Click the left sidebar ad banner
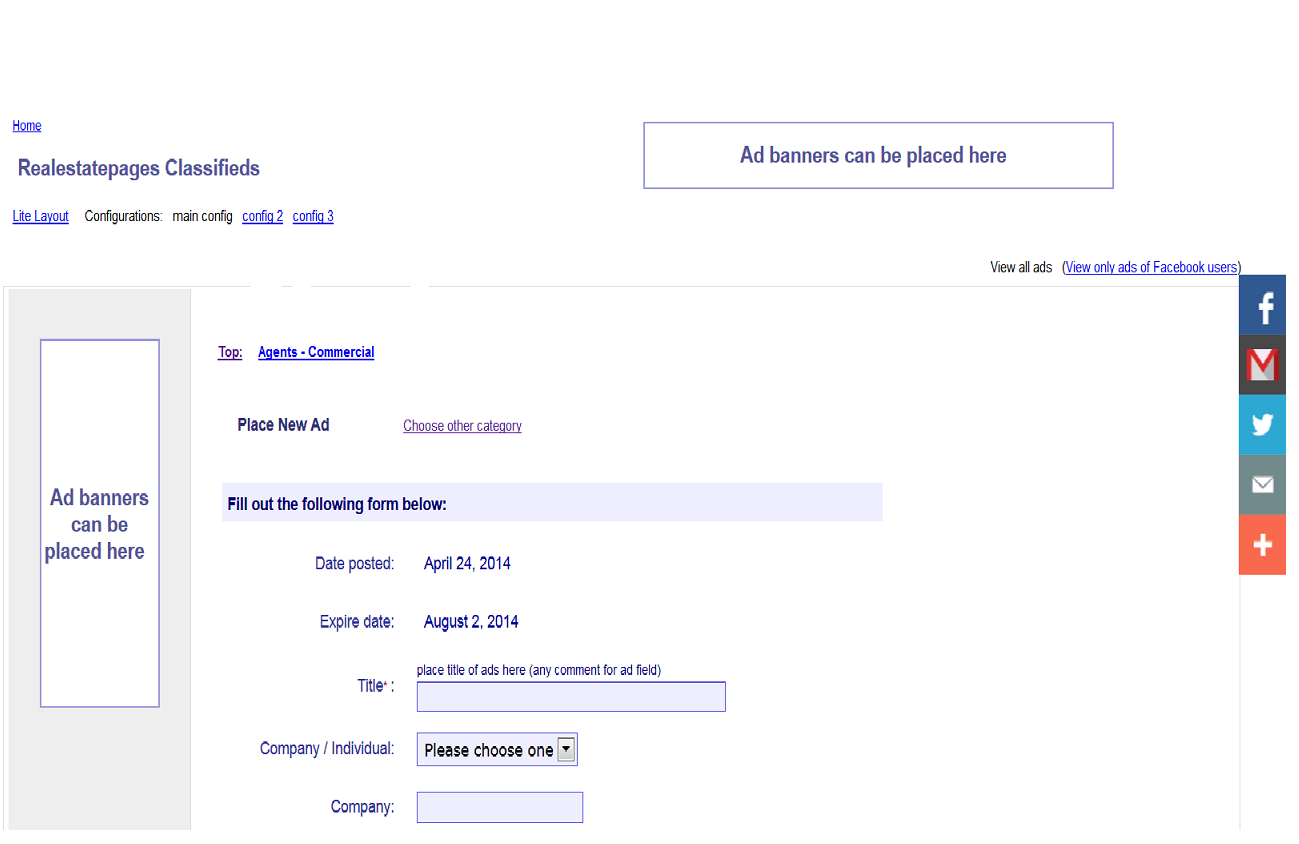 (x=100, y=523)
